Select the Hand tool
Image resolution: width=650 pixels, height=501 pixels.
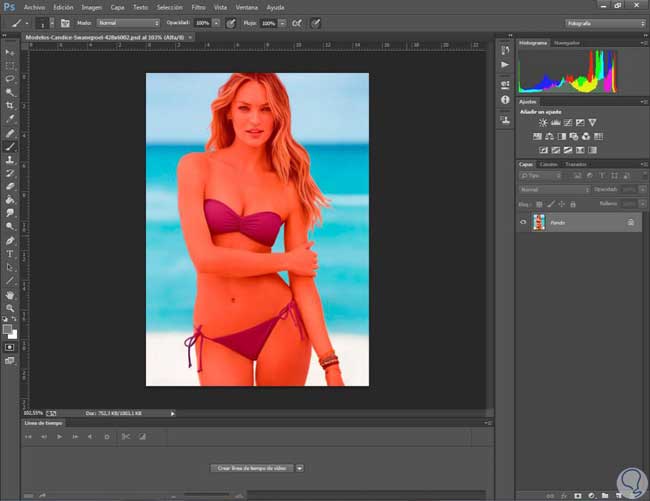pos(10,295)
